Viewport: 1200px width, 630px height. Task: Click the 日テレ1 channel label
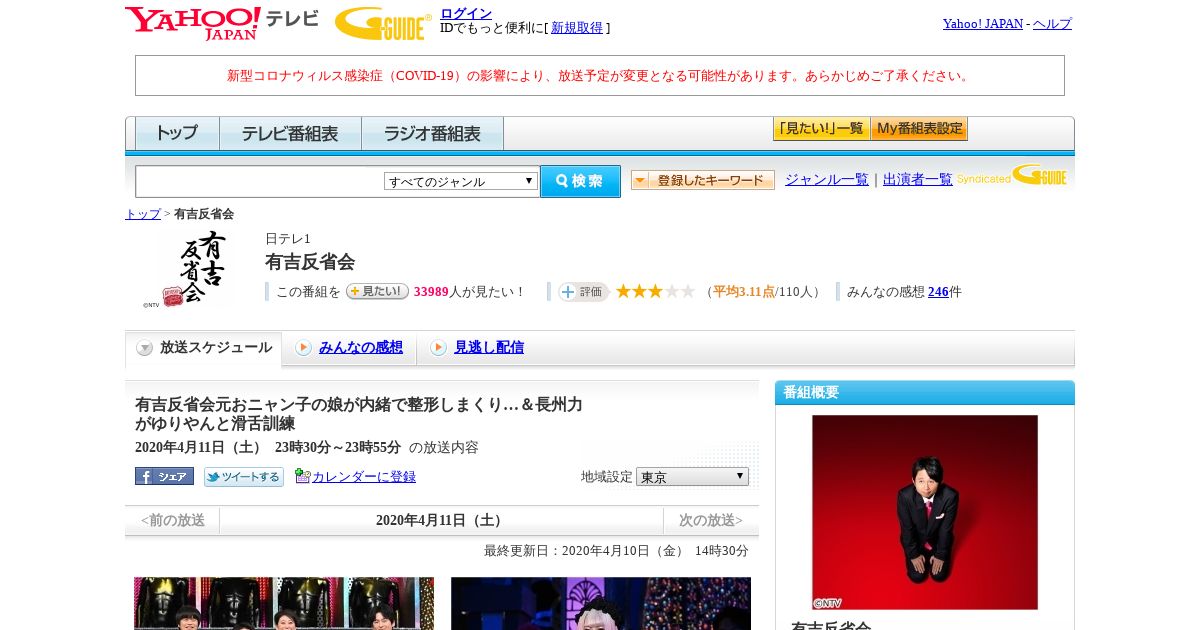(x=288, y=239)
